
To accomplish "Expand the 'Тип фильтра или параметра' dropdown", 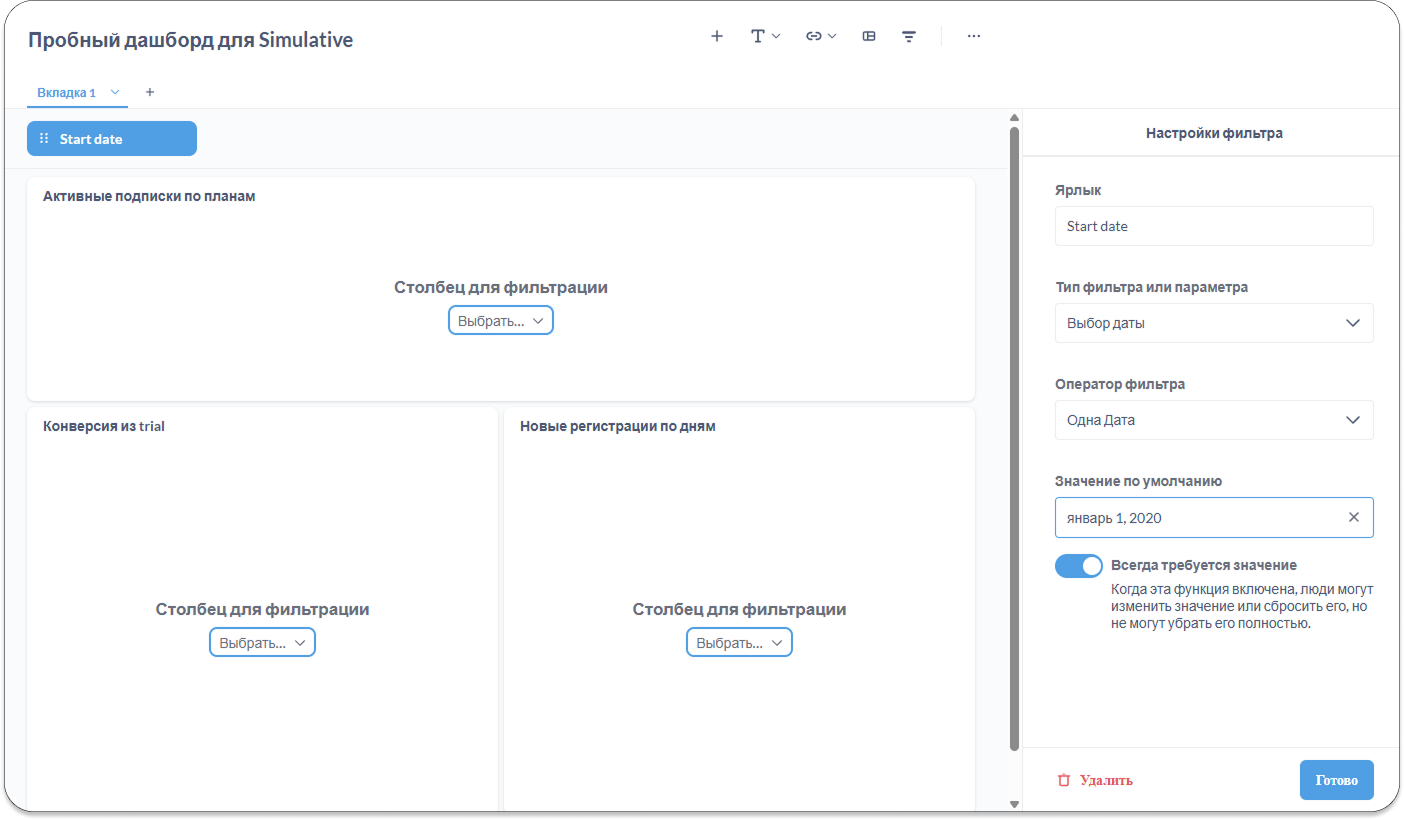I will point(1214,323).
